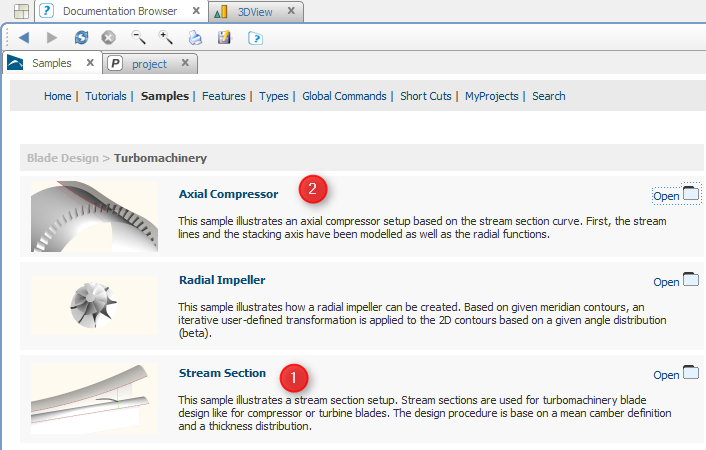Print the documentation page
Screen dimensions: 706x450
(195, 38)
